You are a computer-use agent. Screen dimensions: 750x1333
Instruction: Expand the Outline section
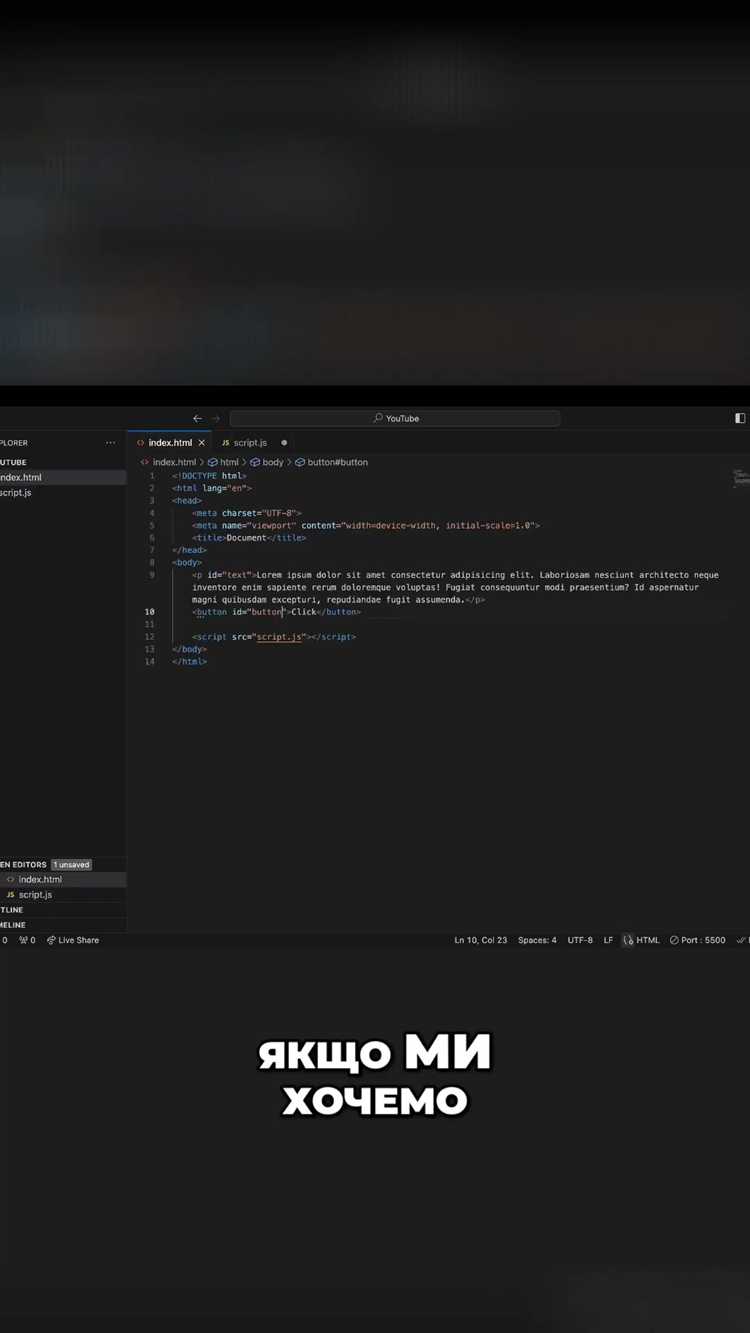(x=63, y=910)
